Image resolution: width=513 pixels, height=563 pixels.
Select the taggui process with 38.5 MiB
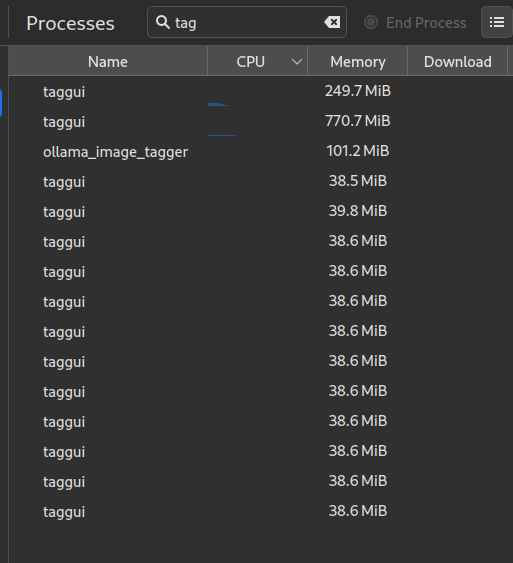pos(261,181)
